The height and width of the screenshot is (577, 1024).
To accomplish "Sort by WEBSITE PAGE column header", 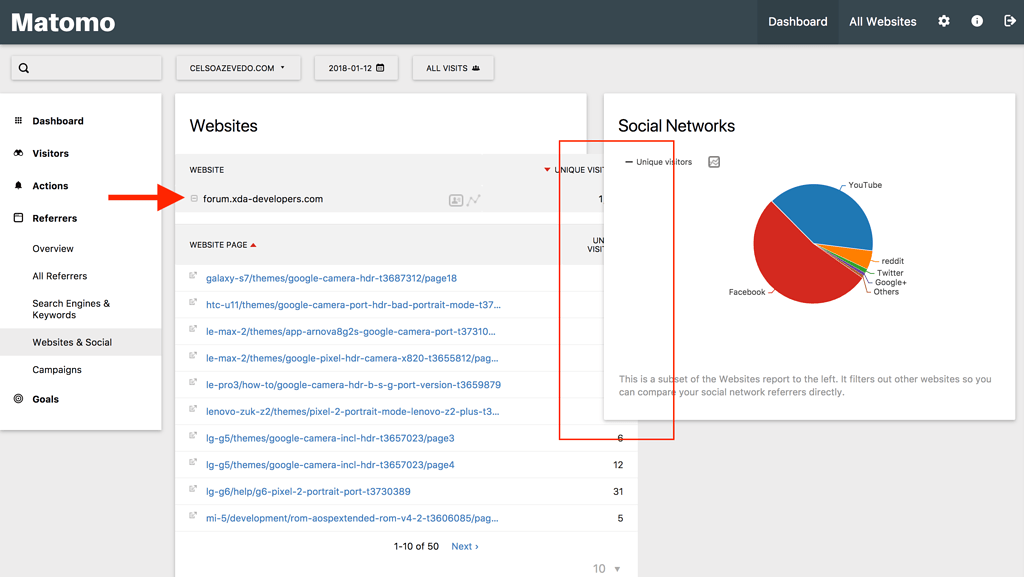I will pyautogui.click(x=223, y=245).
